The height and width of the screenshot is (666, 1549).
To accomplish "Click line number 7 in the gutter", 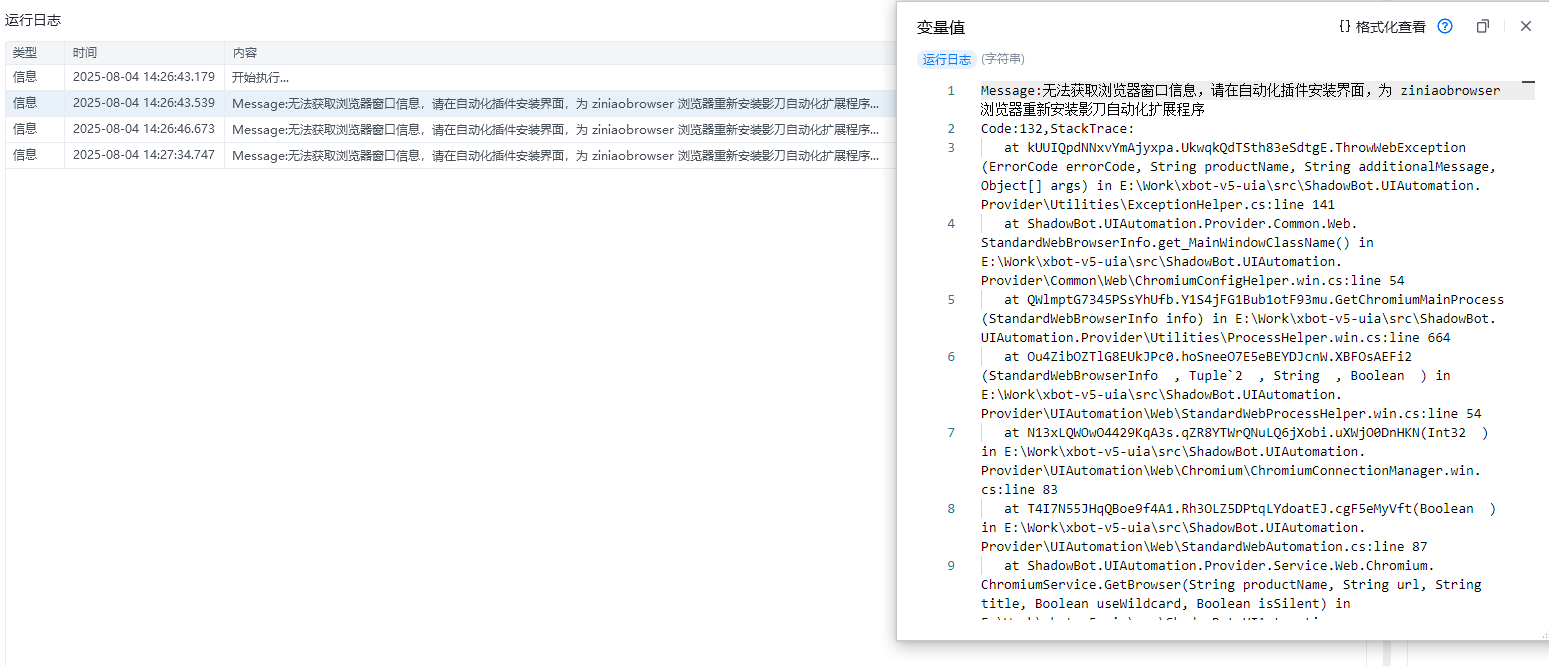I will [951, 433].
